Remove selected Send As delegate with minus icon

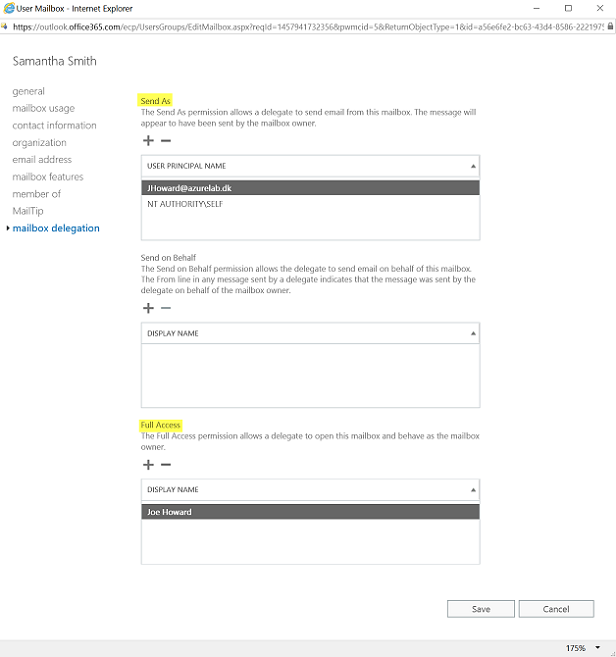[x=166, y=140]
